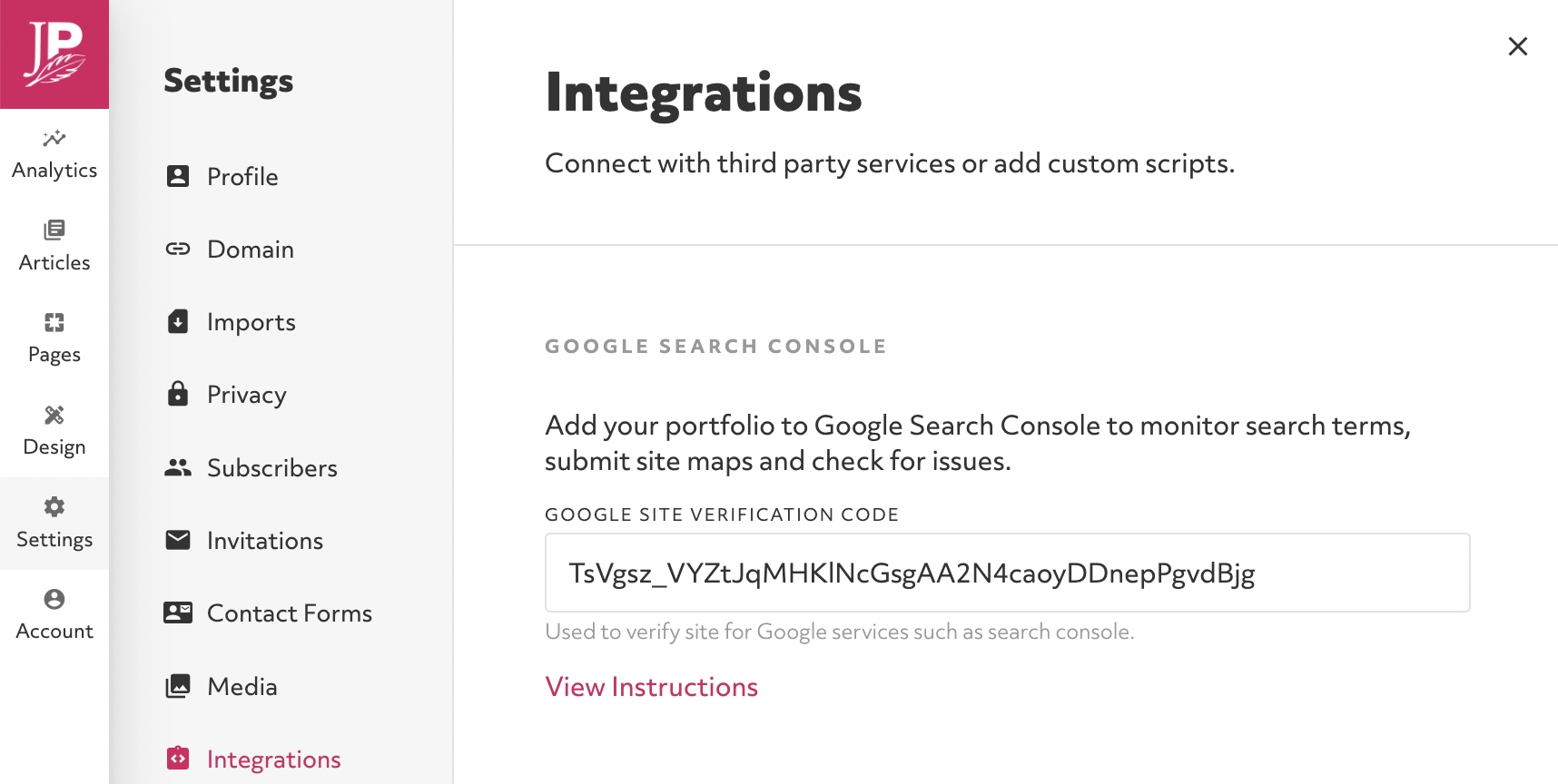Click the Contact Forms card icon
Viewport: 1558px width, 784px height.
click(x=178, y=612)
